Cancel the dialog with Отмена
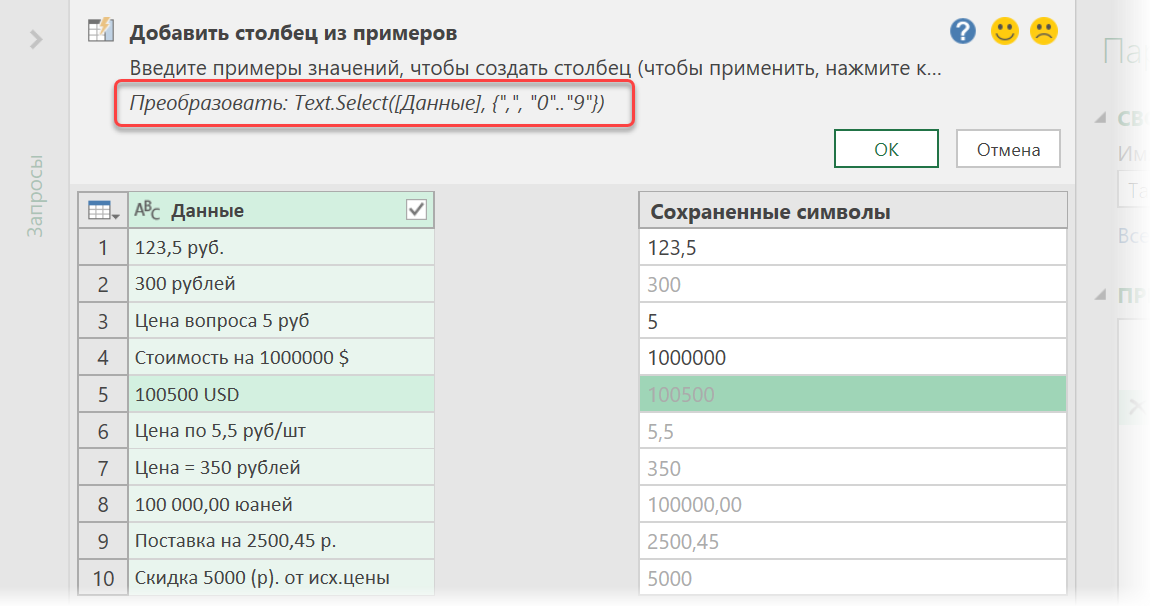 tap(1008, 149)
